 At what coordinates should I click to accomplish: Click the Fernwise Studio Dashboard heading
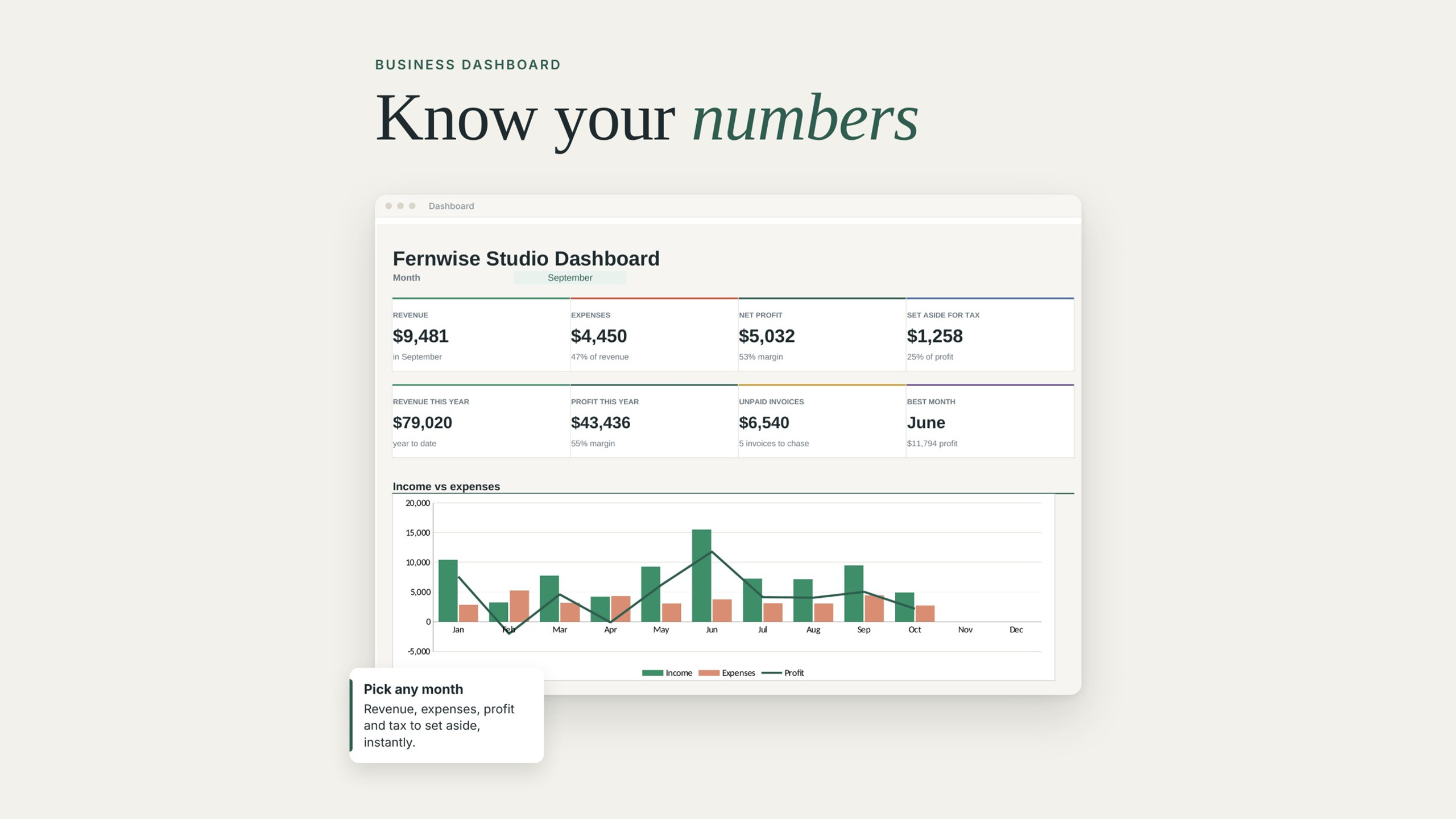[526, 258]
